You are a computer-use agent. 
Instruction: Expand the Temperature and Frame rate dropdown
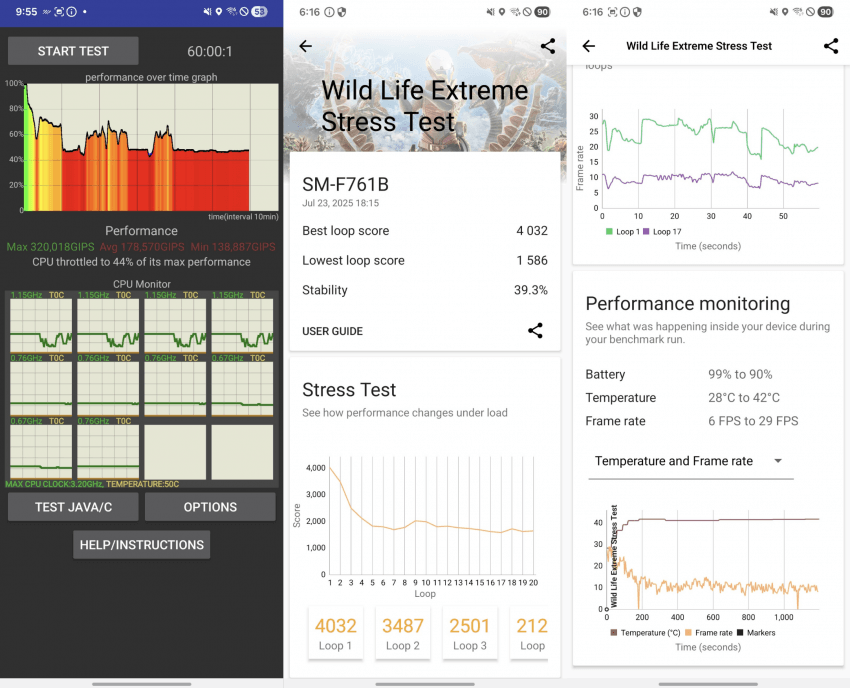pyautogui.click(x=691, y=461)
